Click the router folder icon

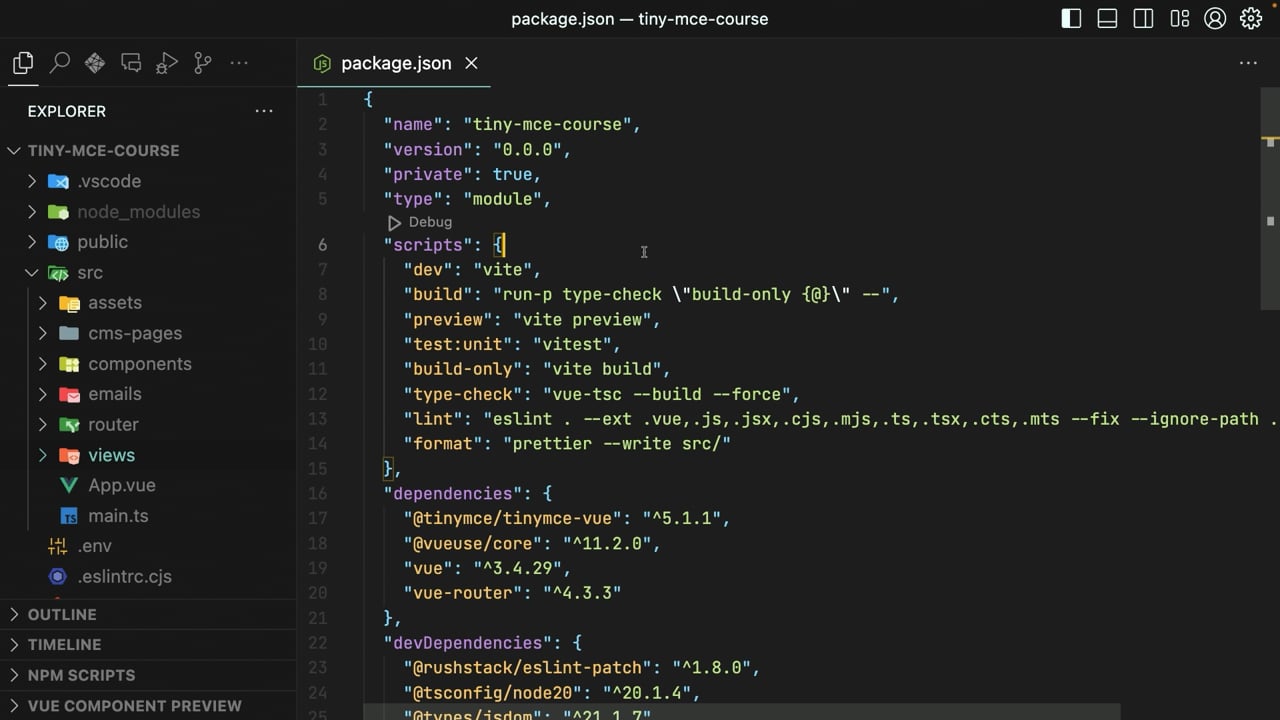(x=69, y=424)
